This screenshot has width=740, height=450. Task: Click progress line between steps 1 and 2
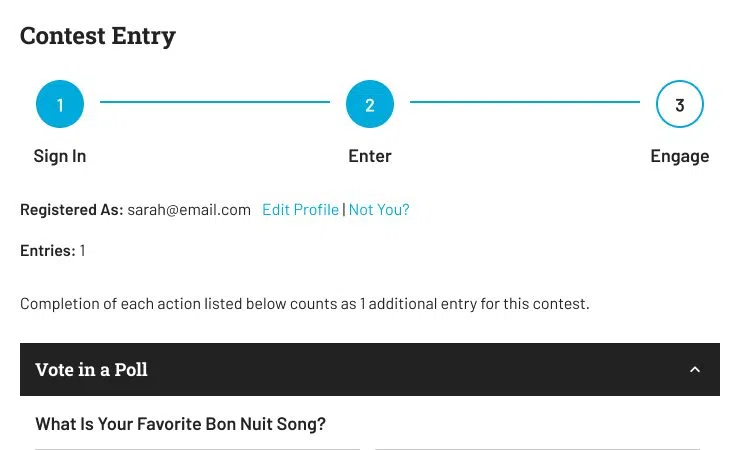point(215,101)
